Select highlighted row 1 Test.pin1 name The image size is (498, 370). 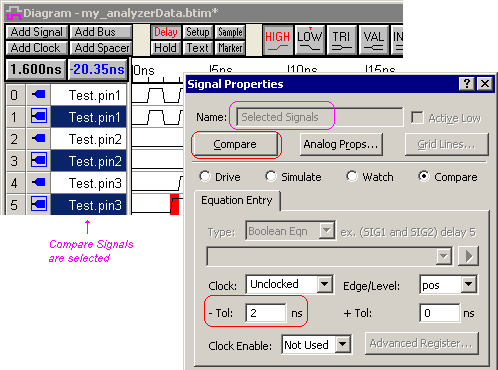[x=89, y=117]
